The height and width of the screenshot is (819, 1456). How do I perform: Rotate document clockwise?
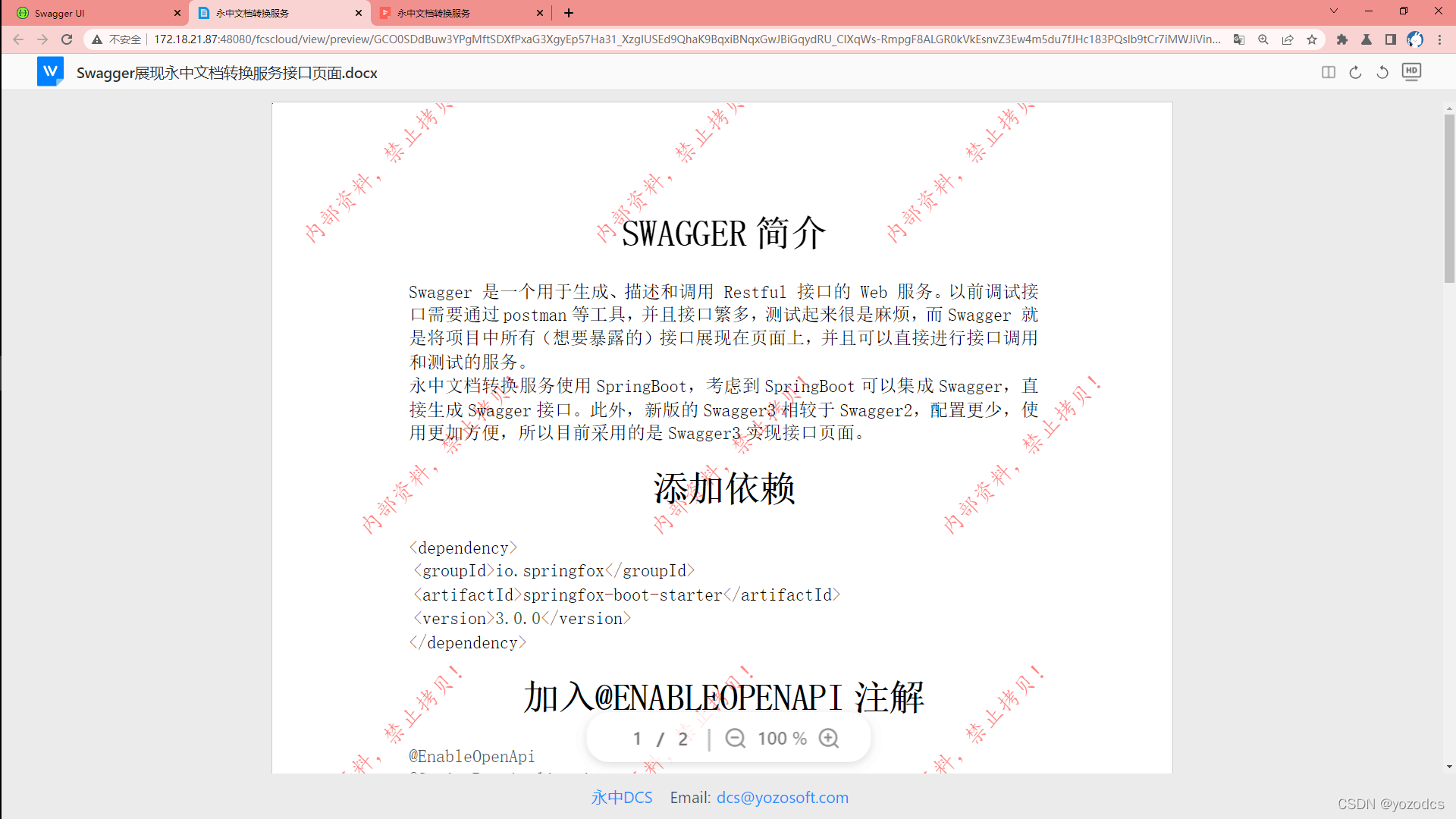(x=1356, y=72)
